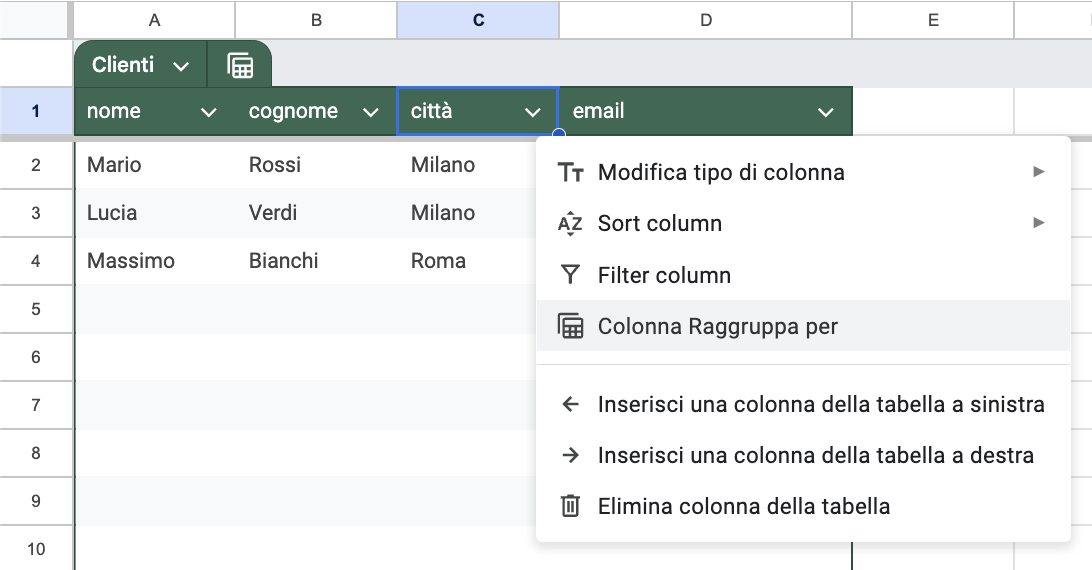Viewport: 1092px width, 570px height.
Task: Choose Elimina colonna della tabella
Action: click(803, 506)
